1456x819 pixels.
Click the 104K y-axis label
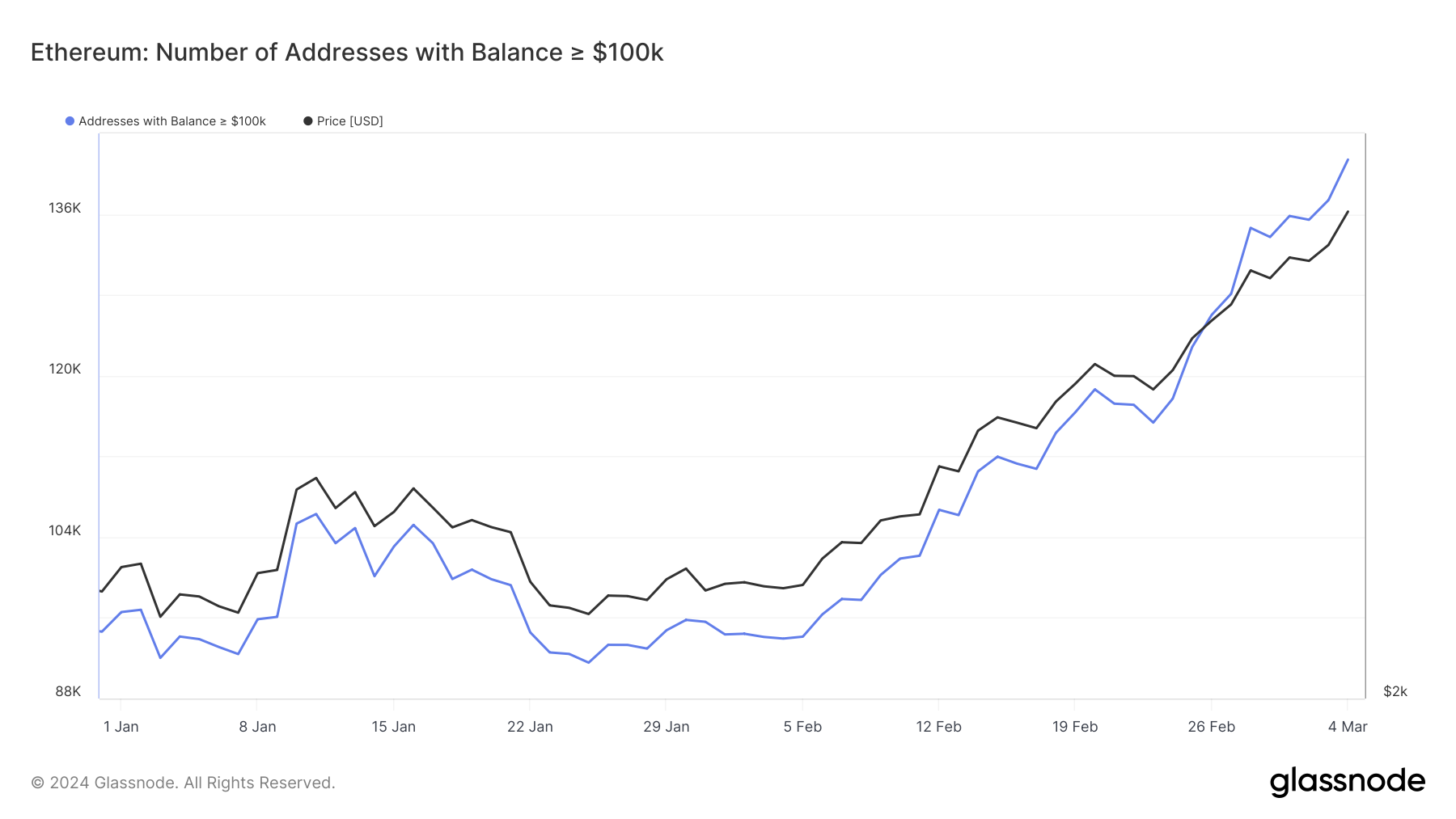[x=65, y=530]
